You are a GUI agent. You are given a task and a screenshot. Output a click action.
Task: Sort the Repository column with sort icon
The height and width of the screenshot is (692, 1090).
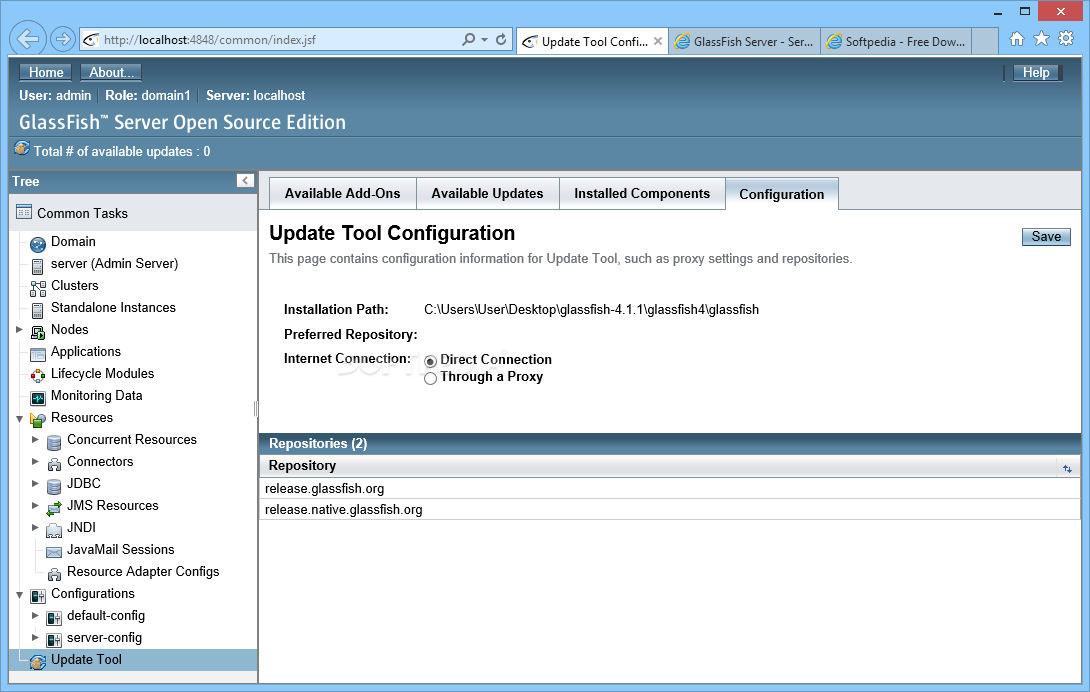tap(1067, 469)
